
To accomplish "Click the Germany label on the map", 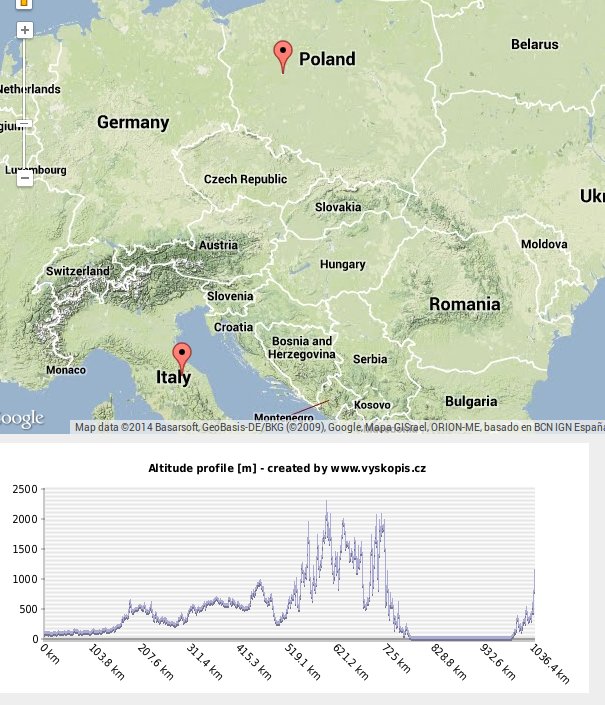I will click(133, 123).
